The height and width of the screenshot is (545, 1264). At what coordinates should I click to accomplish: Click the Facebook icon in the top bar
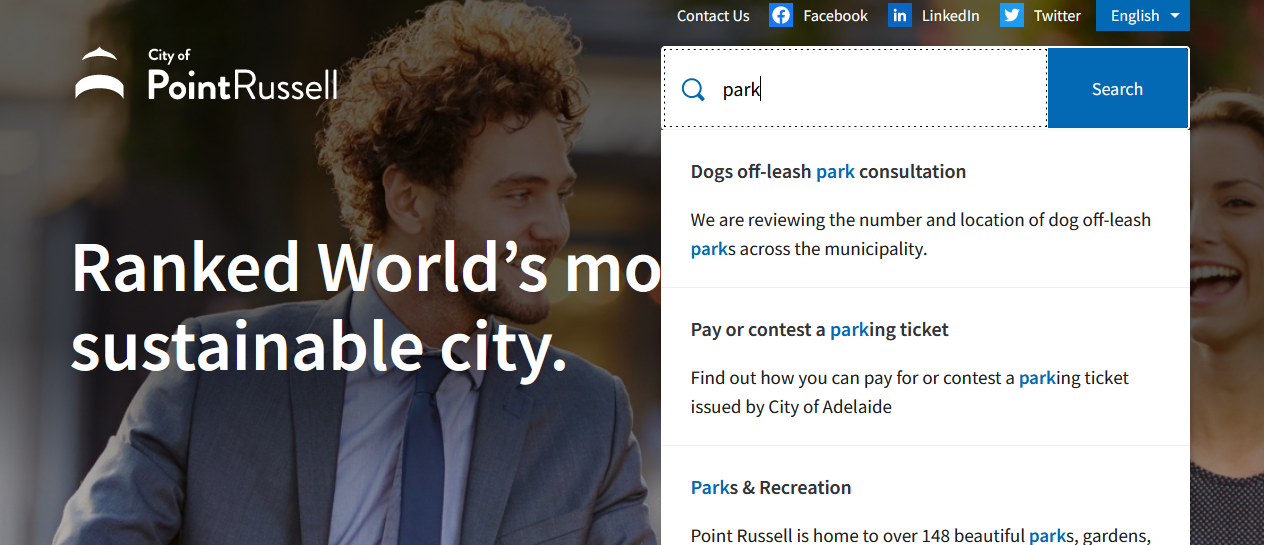[781, 15]
